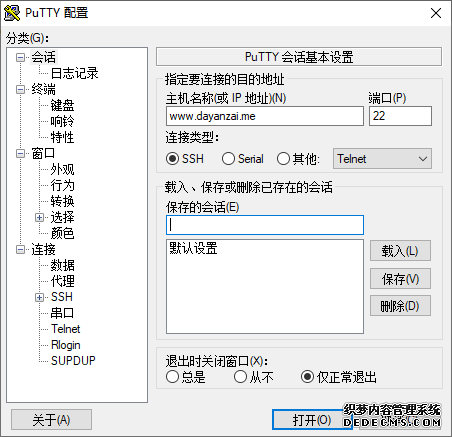Open the 数据 settings category
This screenshot has height=437, width=452.
coord(62,265)
